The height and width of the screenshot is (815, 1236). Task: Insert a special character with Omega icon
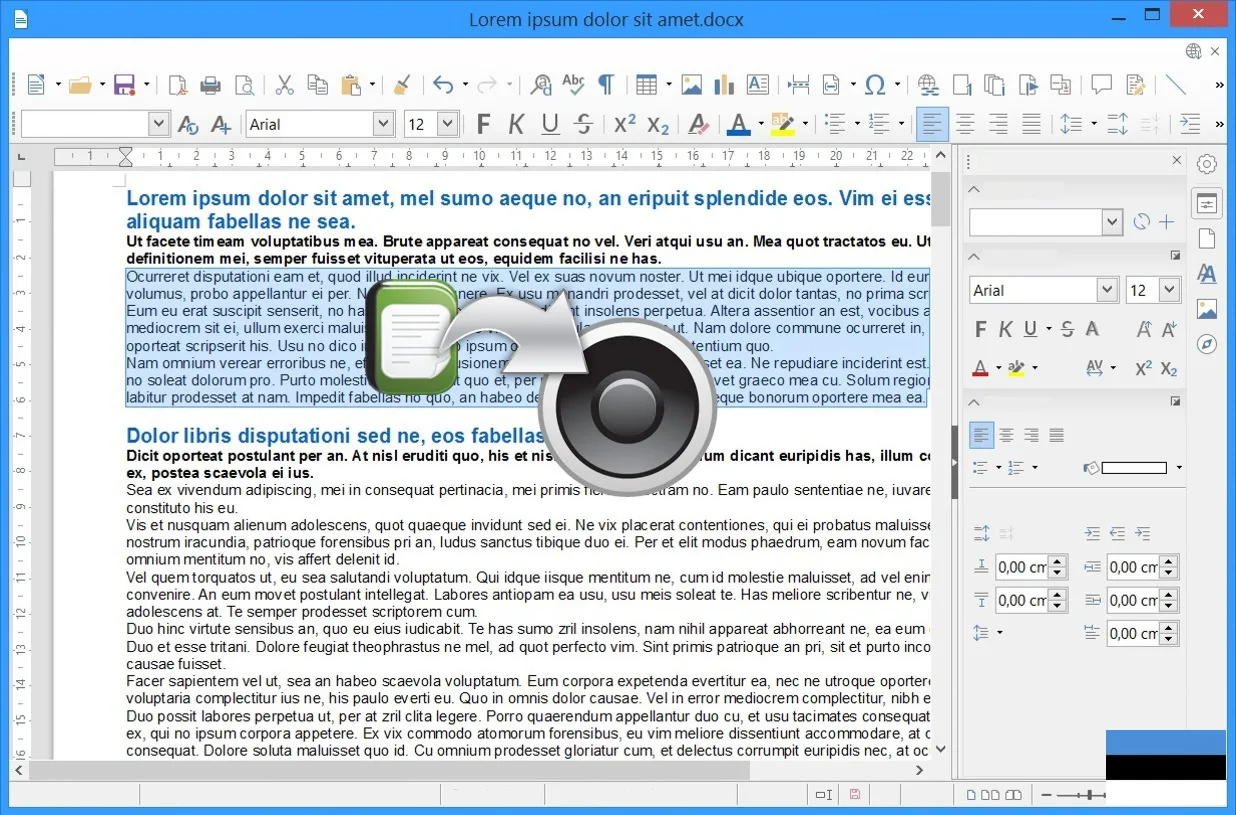coord(875,85)
